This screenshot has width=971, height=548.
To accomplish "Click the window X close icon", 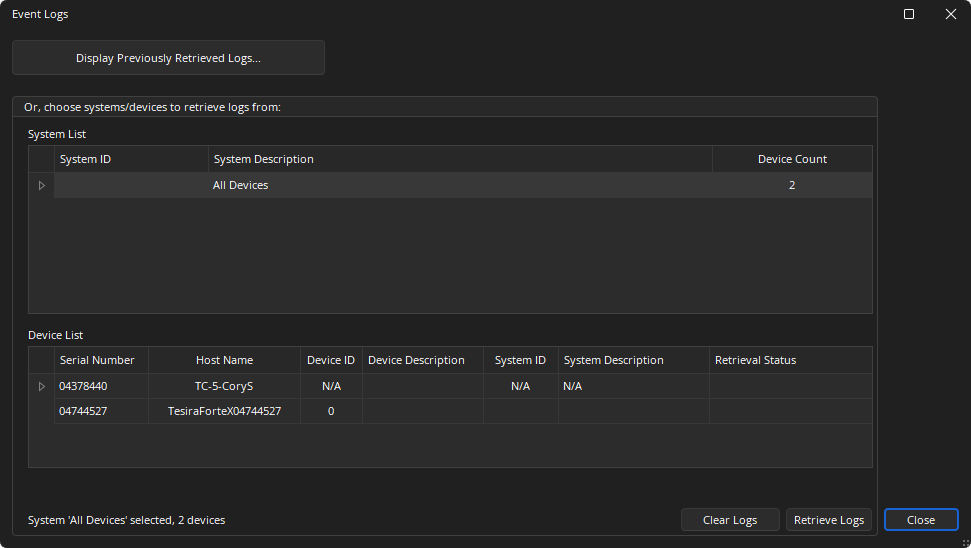I will 951,14.
